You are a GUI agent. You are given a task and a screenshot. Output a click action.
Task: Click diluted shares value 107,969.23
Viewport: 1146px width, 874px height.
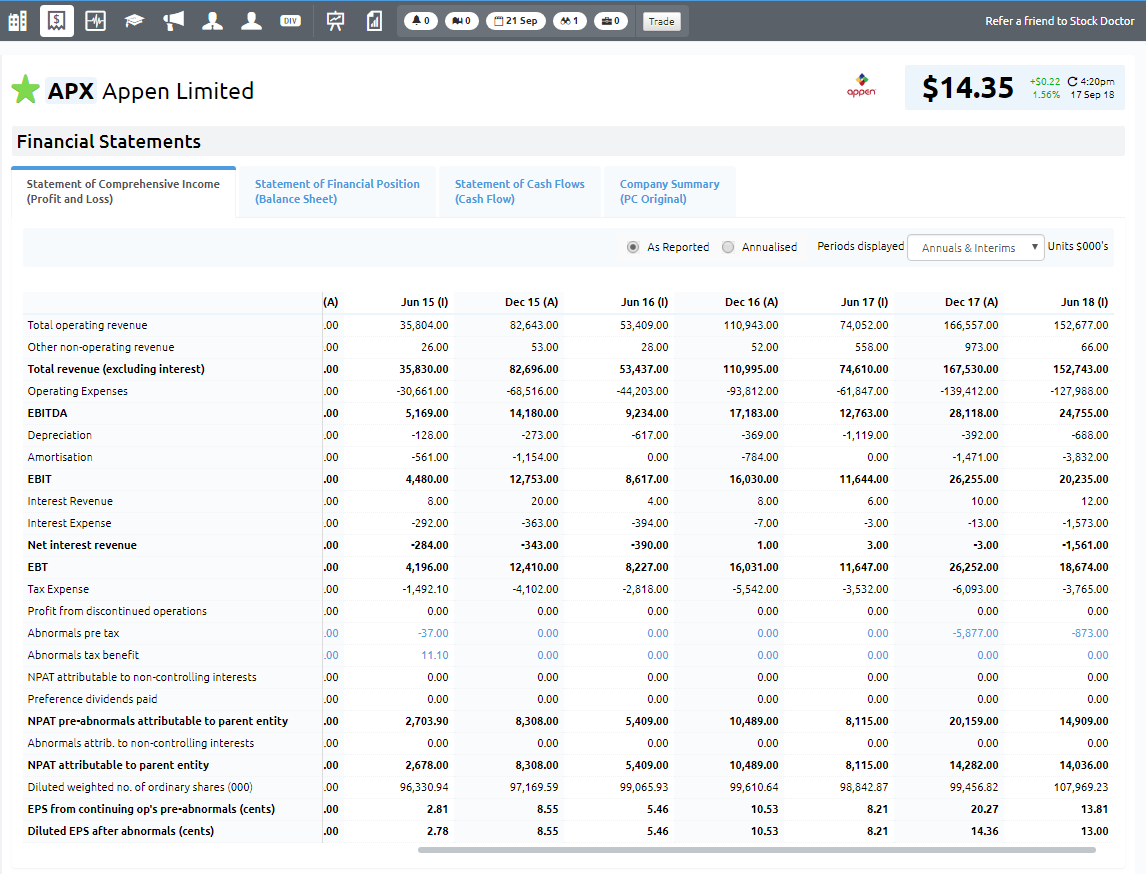click(x=1082, y=787)
